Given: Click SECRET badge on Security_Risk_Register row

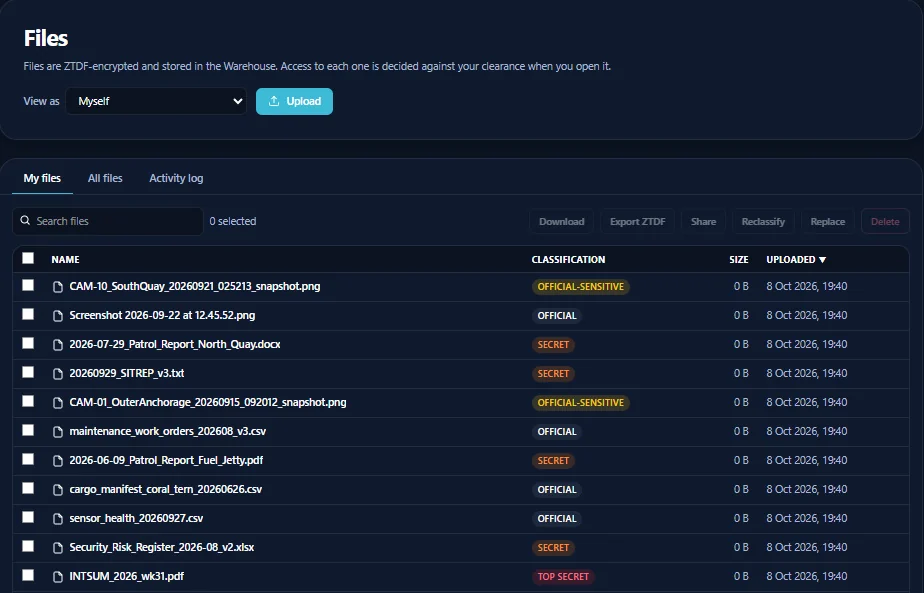Looking at the screenshot, I should 553,548.
